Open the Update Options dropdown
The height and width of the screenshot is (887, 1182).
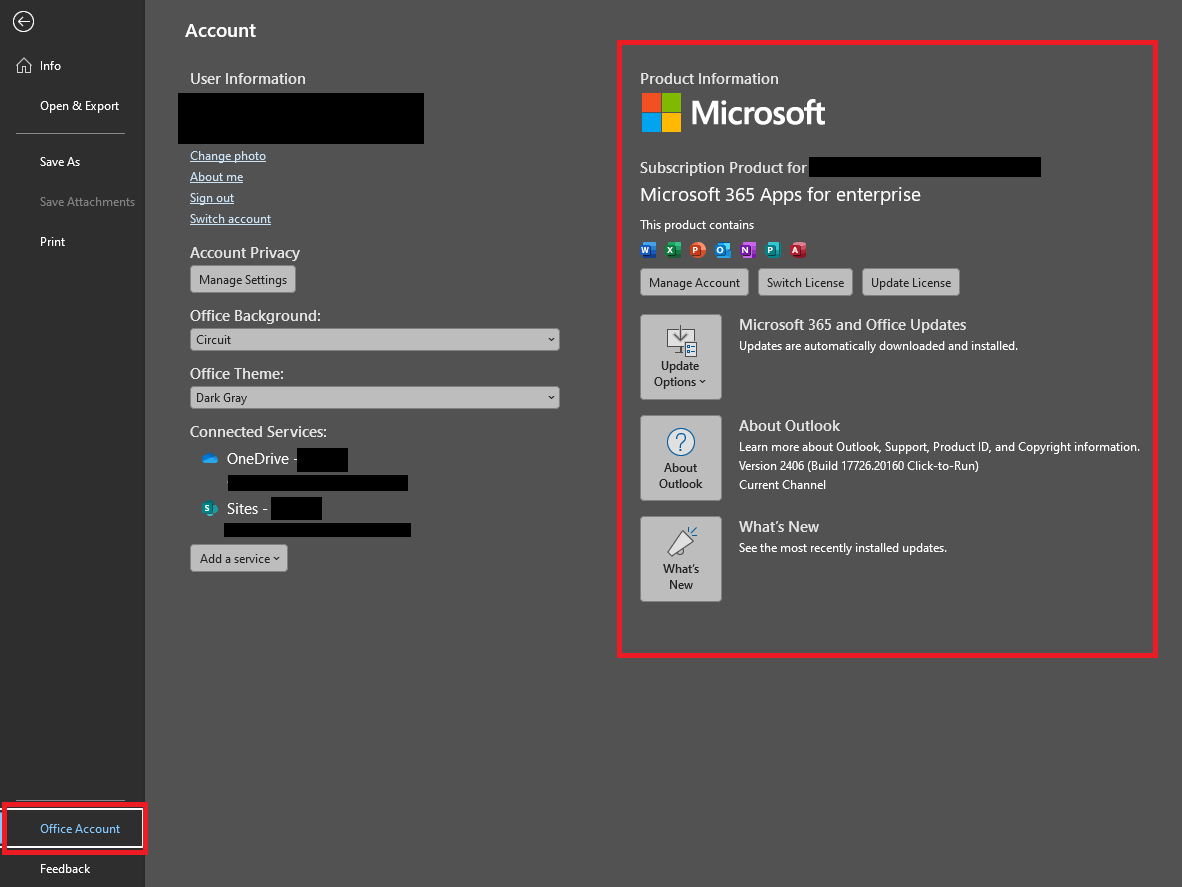click(681, 357)
